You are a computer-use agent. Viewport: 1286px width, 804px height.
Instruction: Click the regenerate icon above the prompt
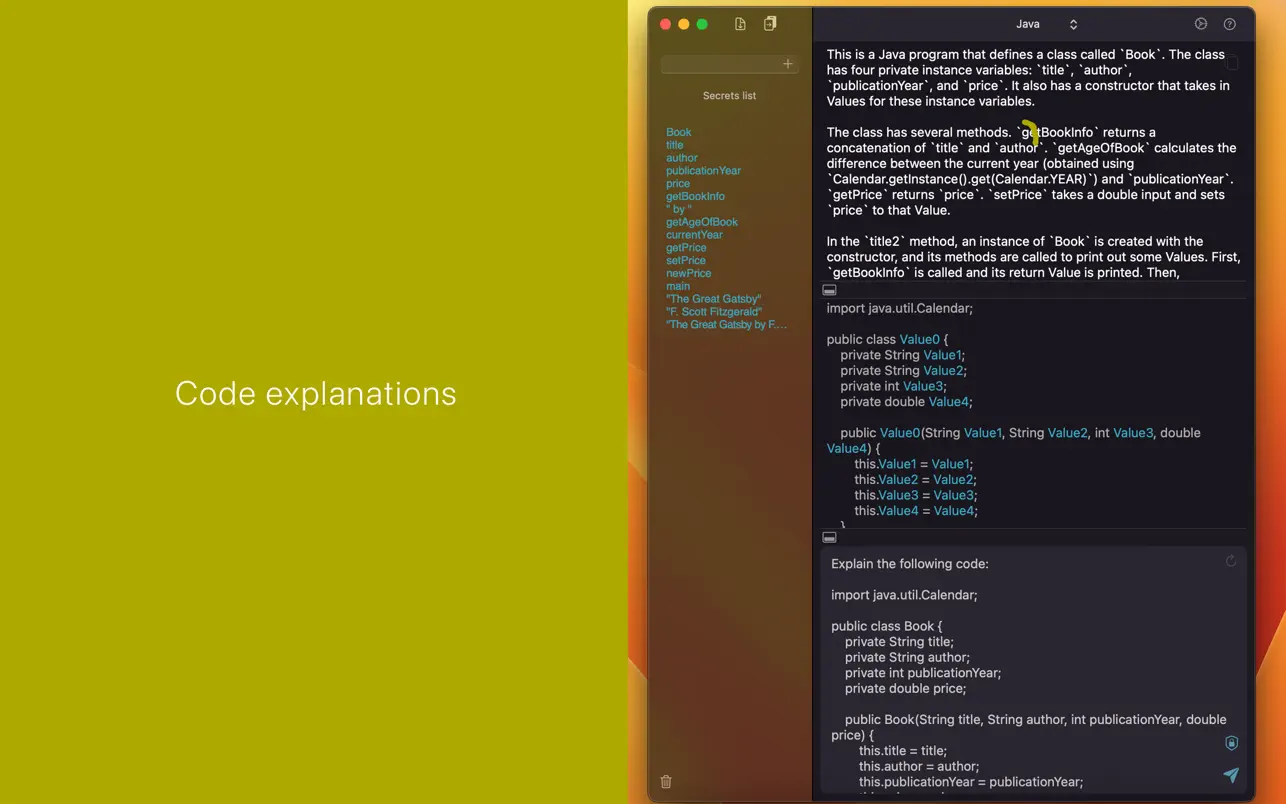pos(1231,561)
